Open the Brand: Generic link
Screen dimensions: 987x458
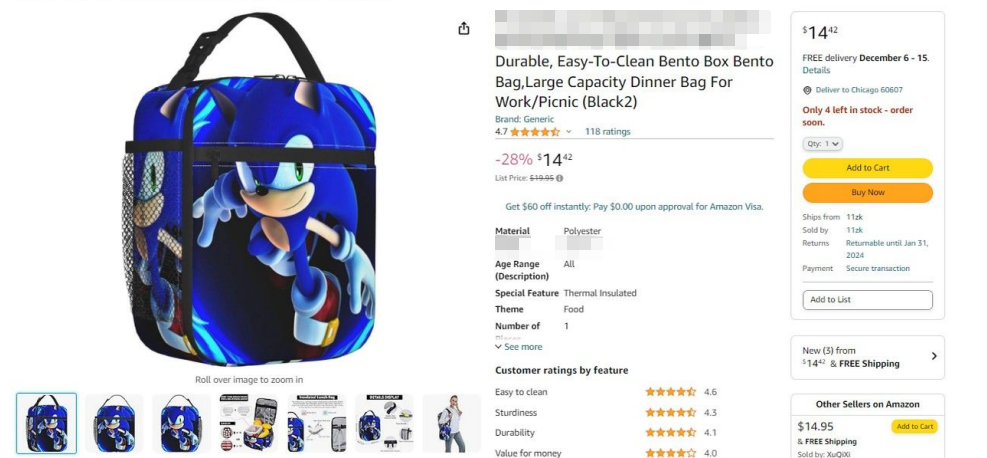(x=524, y=119)
